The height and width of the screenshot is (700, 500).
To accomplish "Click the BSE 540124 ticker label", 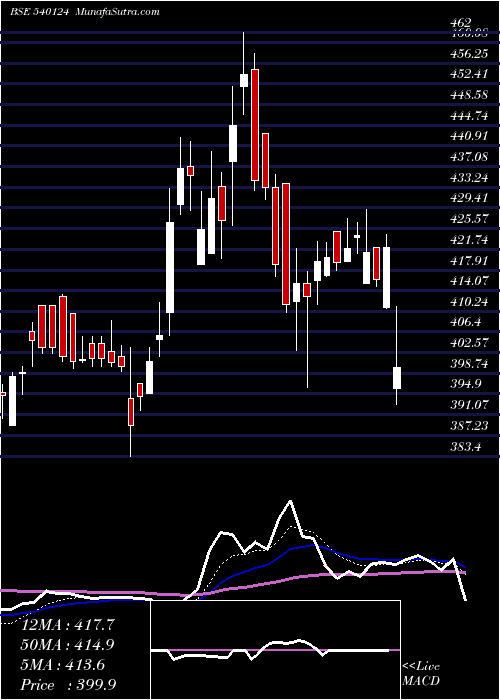I will point(39,12).
